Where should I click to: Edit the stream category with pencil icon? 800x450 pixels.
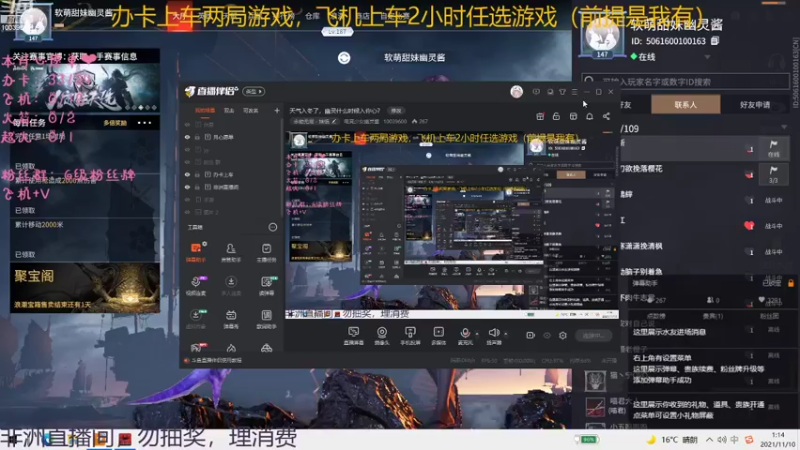[334, 121]
